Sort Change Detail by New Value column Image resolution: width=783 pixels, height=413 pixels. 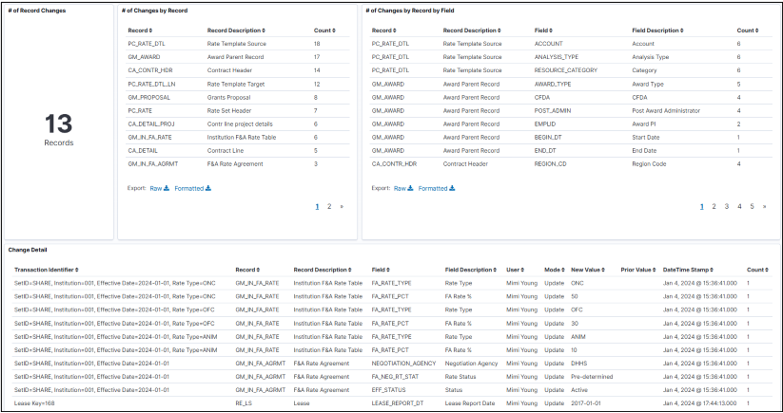coord(588,270)
